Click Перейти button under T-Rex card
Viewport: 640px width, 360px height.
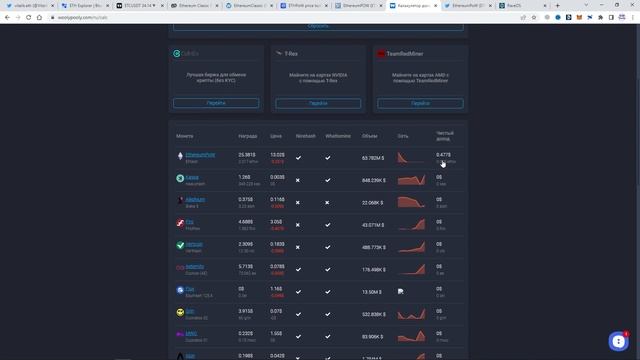[318, 103]
